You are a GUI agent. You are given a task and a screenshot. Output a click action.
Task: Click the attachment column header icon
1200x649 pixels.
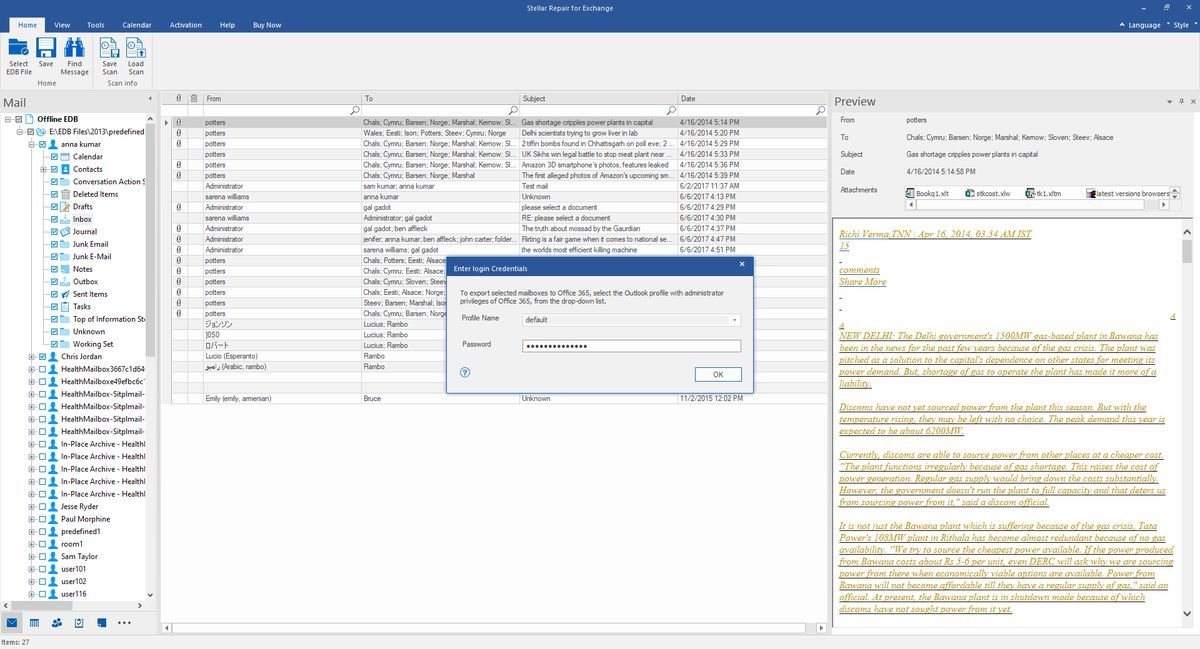pos(178,98)
